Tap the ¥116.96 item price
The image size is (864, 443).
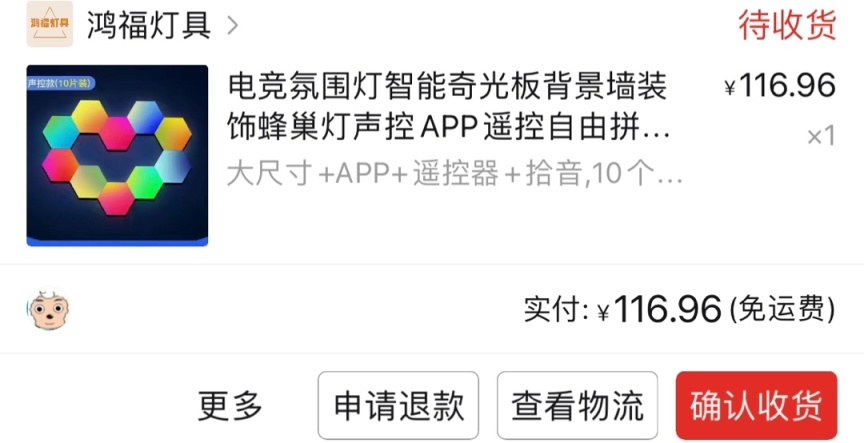tap(780, 86)
